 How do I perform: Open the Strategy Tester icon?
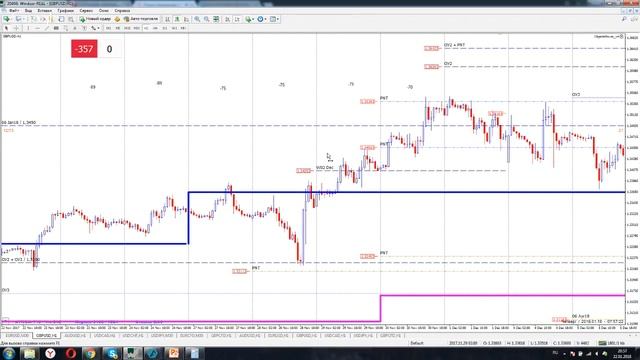[x=71, y=19]
